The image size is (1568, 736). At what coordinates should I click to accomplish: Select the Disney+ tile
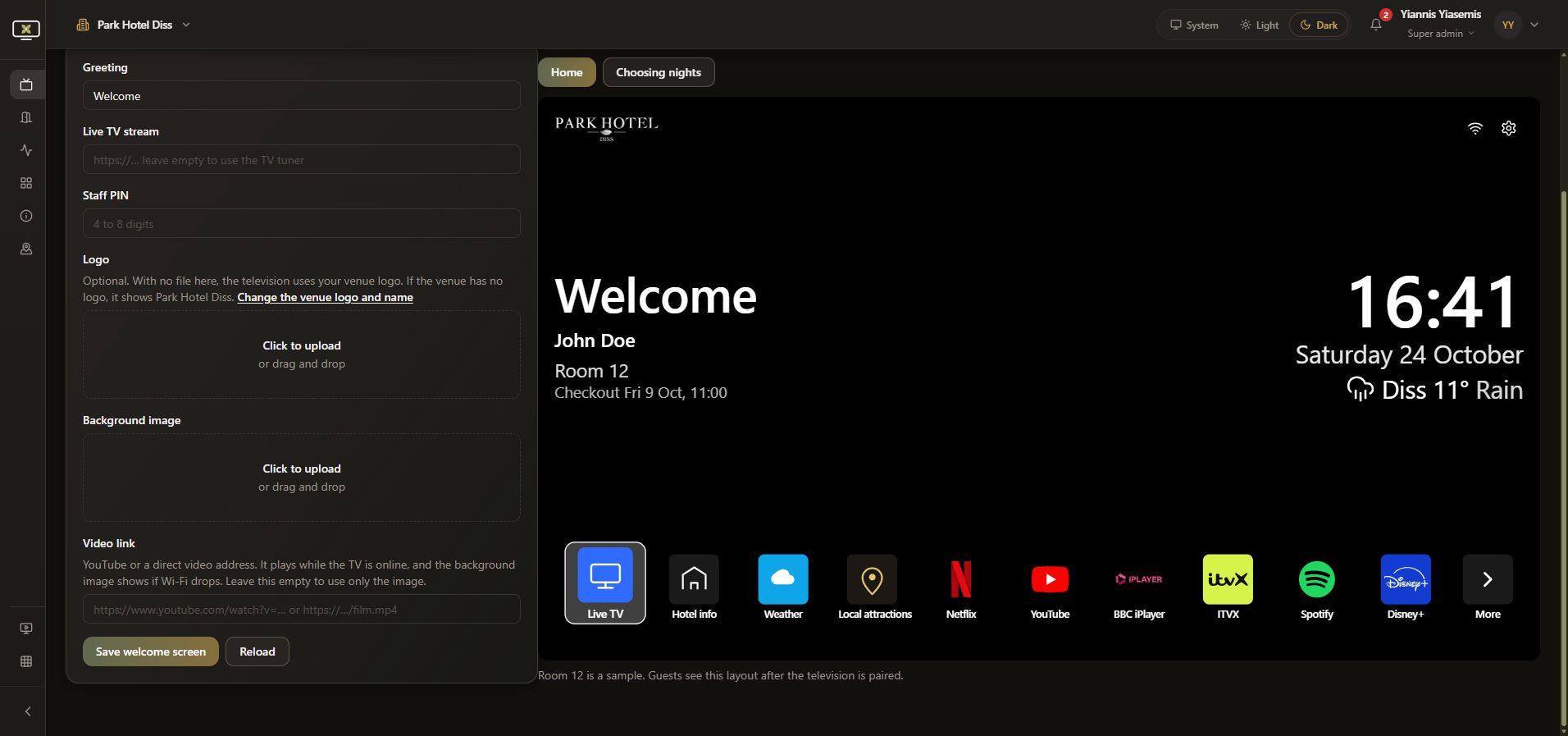[1406, 587]
